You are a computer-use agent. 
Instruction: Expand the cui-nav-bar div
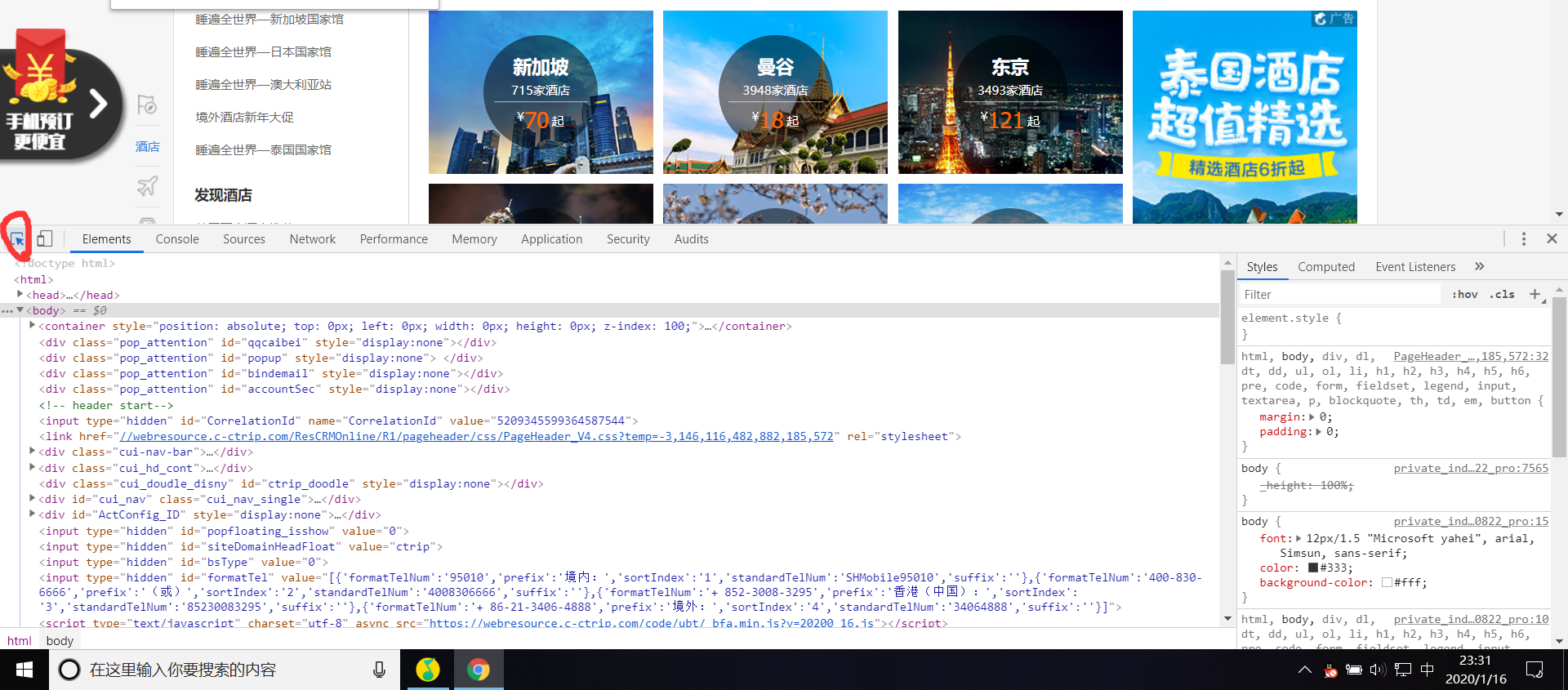coord(32,451)
